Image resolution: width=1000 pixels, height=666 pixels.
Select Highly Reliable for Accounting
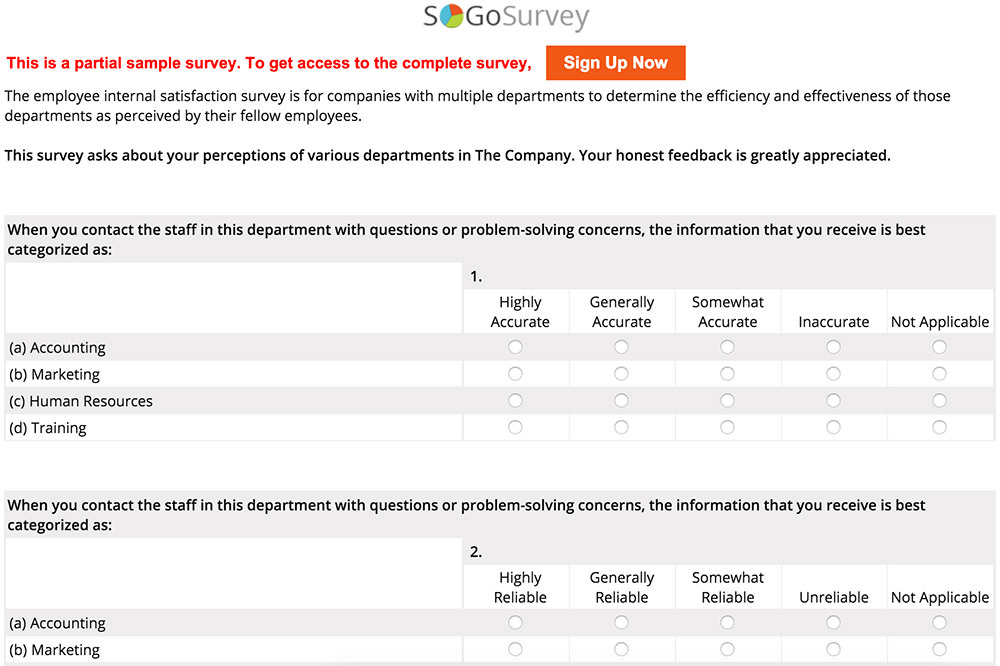click(x=515, y=623)
